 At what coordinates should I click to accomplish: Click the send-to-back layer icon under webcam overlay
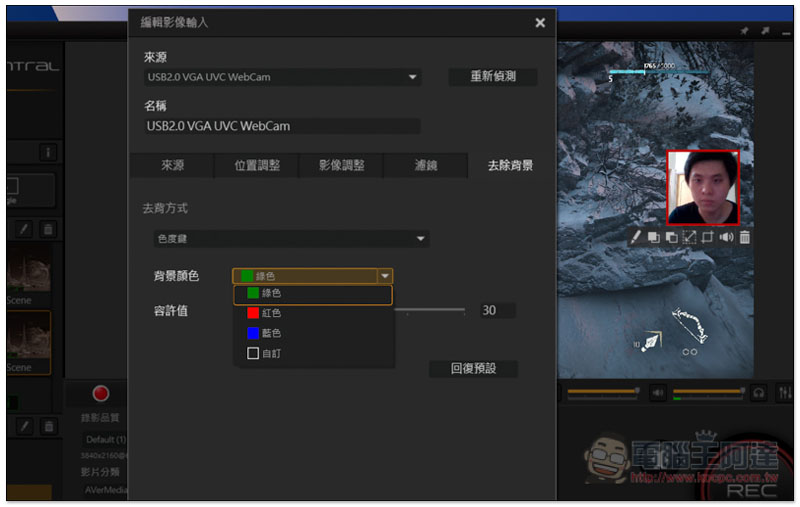click(671, 237)
